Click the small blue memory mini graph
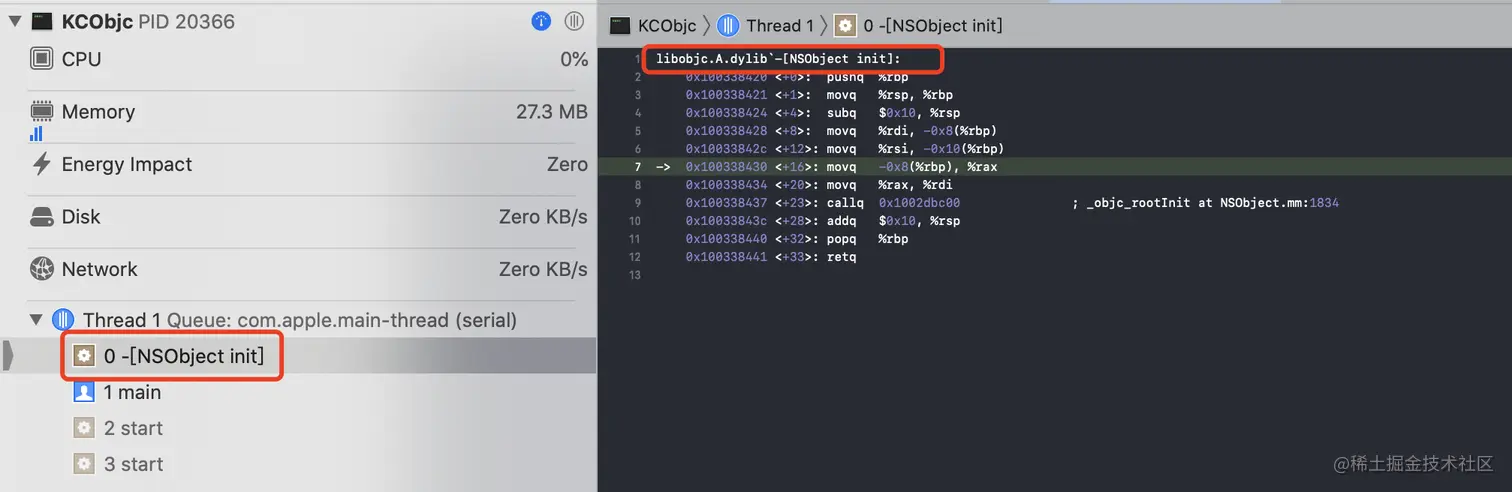Image resolution: width=1512 pixels, height=492 pixels. [36, 133]
